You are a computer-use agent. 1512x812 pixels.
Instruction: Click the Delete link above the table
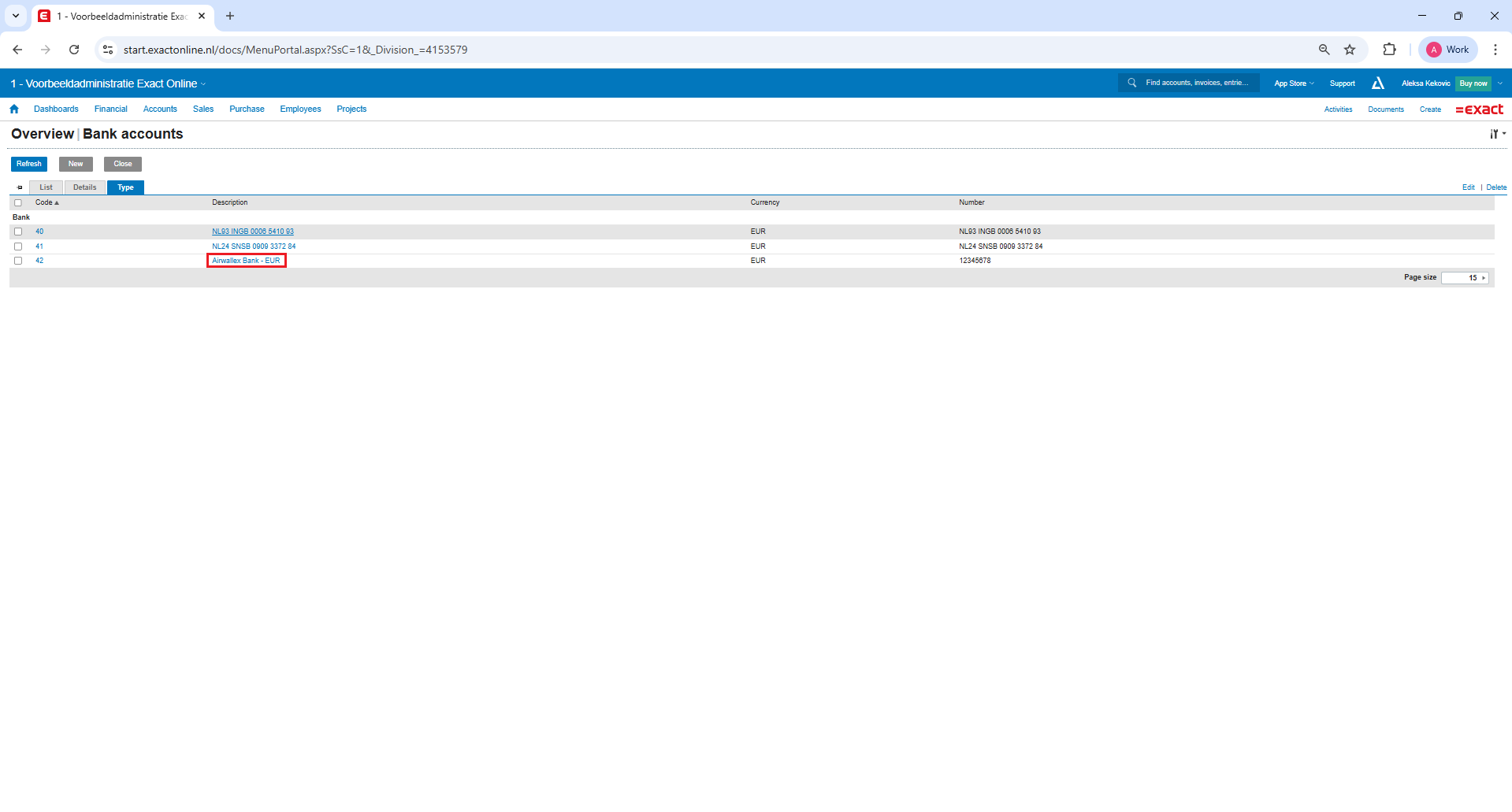(1496, 187)
